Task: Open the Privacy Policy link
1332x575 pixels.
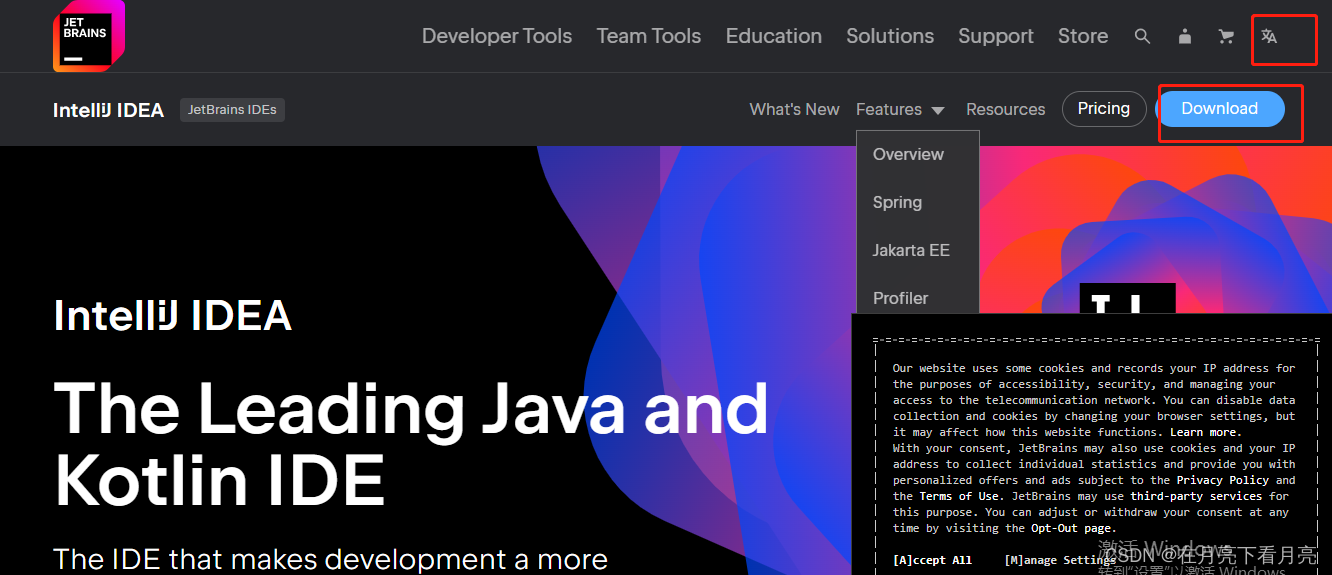Action: coord(1224,480)
